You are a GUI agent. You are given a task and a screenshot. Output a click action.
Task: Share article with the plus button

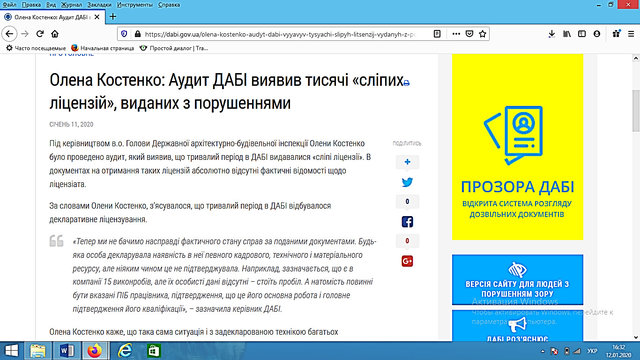point(407,162)
